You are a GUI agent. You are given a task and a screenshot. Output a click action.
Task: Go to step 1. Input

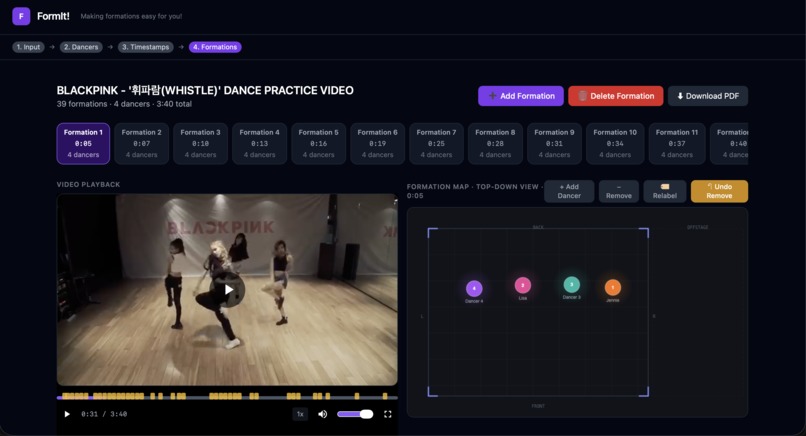pyautogui.click(x=28, y=47)
